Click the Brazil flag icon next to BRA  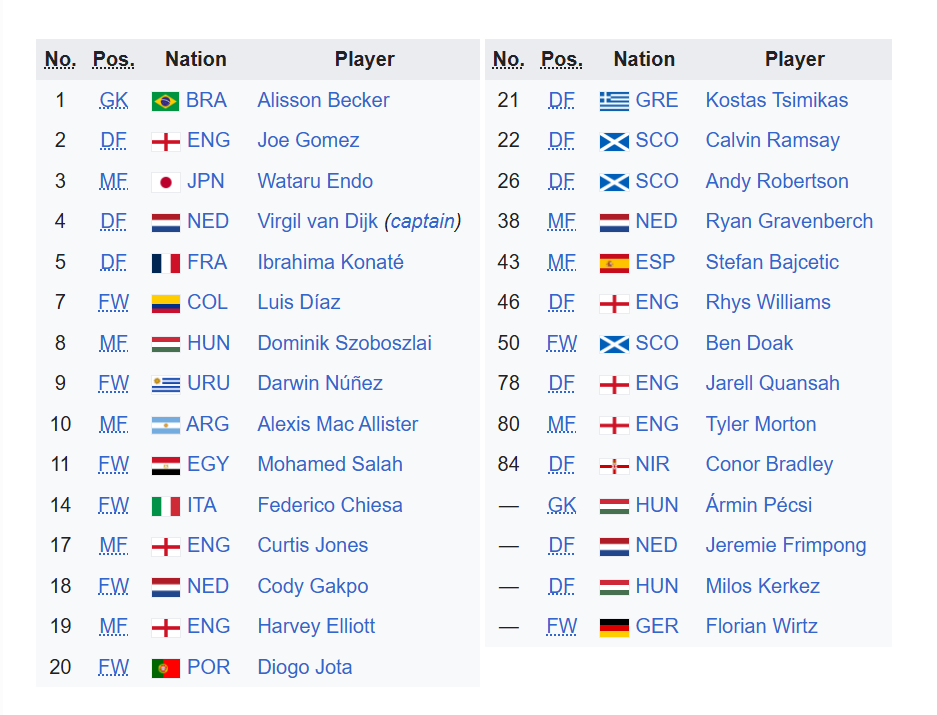click(x=166, y=101)
